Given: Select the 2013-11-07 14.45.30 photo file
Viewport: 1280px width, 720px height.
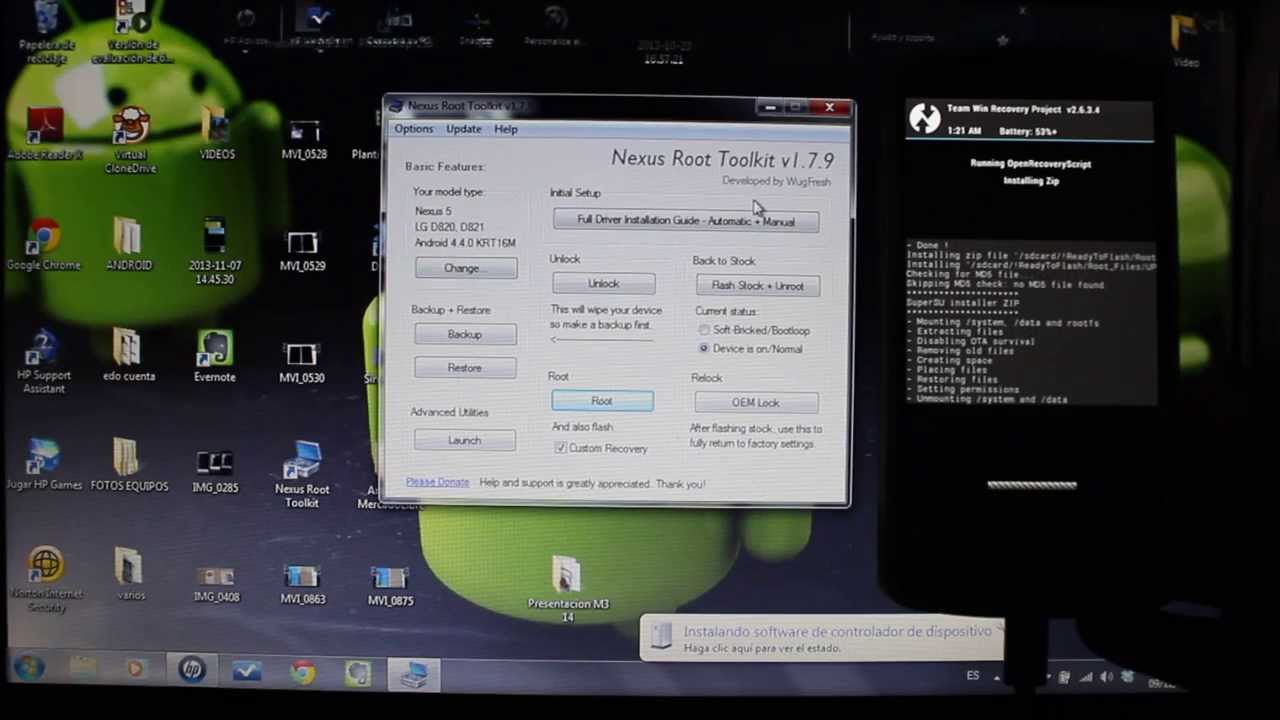Looking at the screenshot, I should coord(216,252).
